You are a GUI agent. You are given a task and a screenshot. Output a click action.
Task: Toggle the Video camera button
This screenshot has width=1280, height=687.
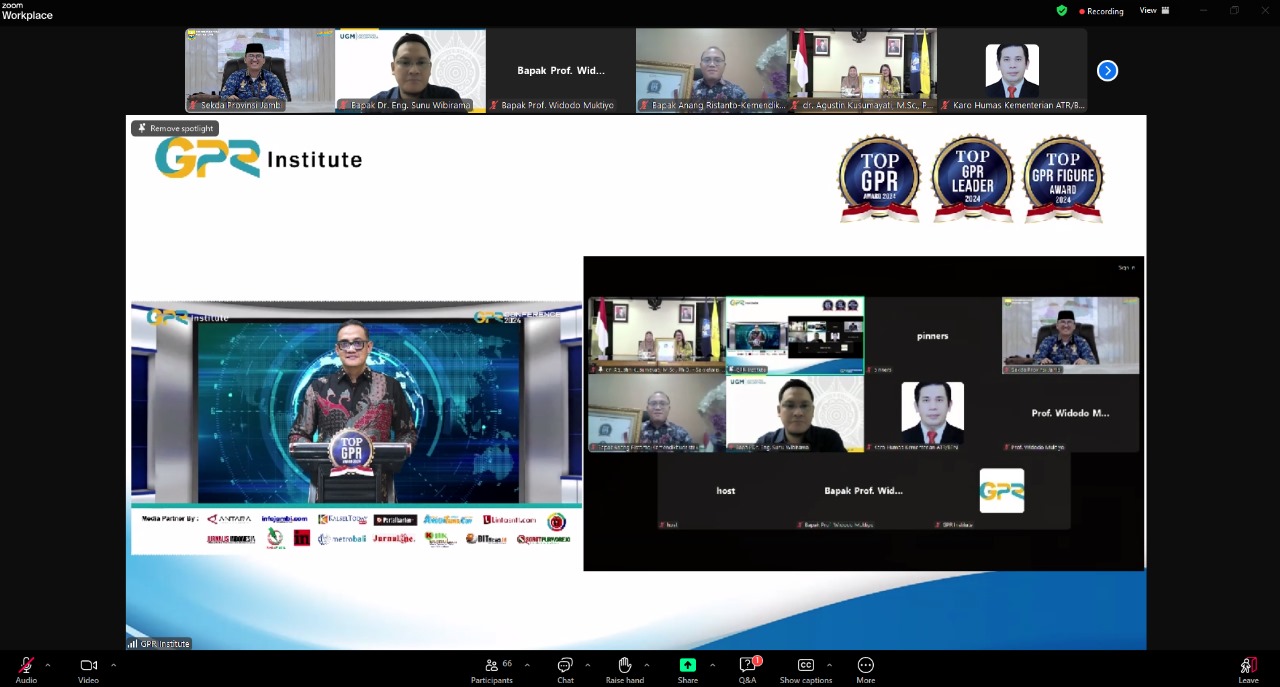pyautogui.click(x=88, y=666)
